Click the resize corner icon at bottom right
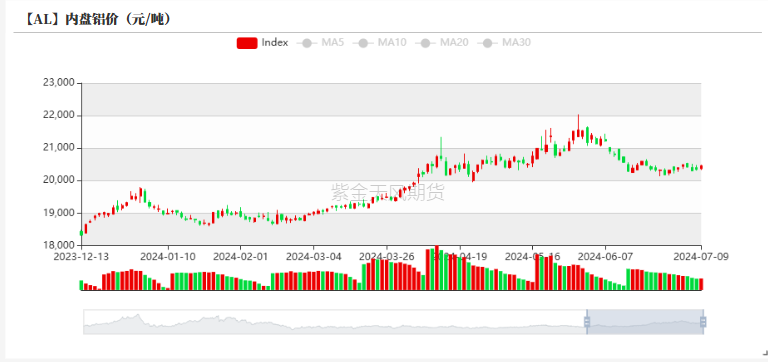 [765, 352]
